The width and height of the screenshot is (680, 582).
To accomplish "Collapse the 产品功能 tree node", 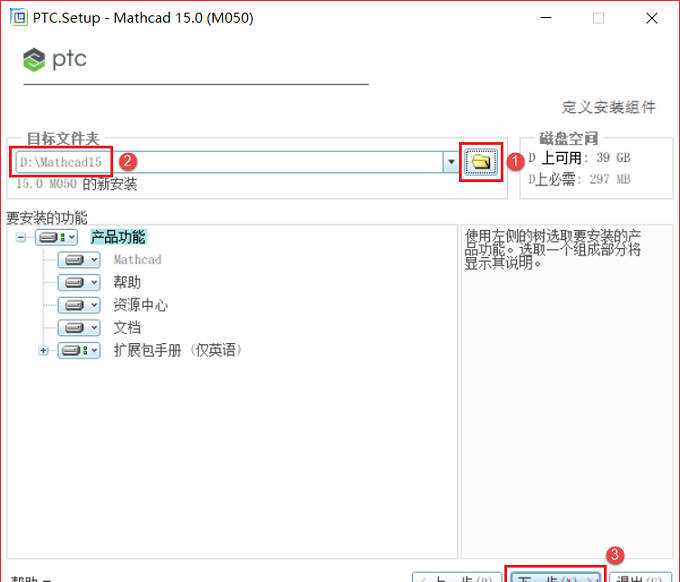I will point(20,237).
